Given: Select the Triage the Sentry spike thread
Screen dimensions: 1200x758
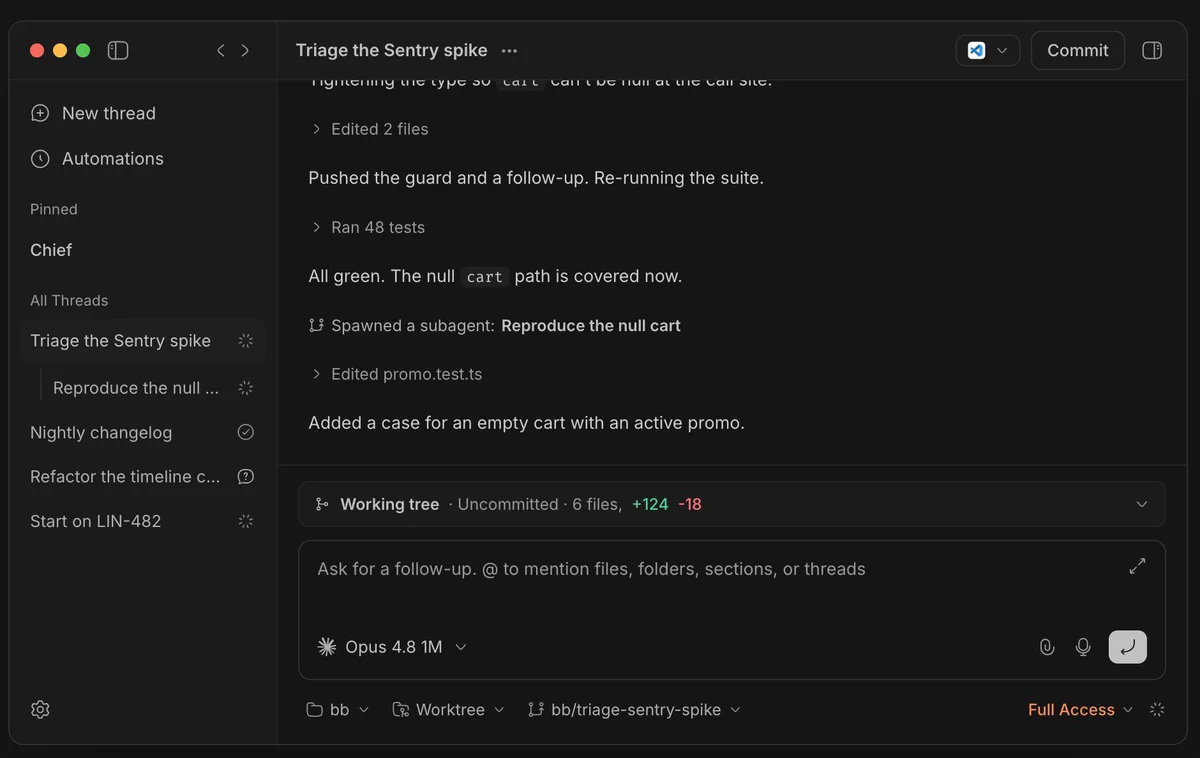Looking at the screenshot, I should [x=143, y=341].
